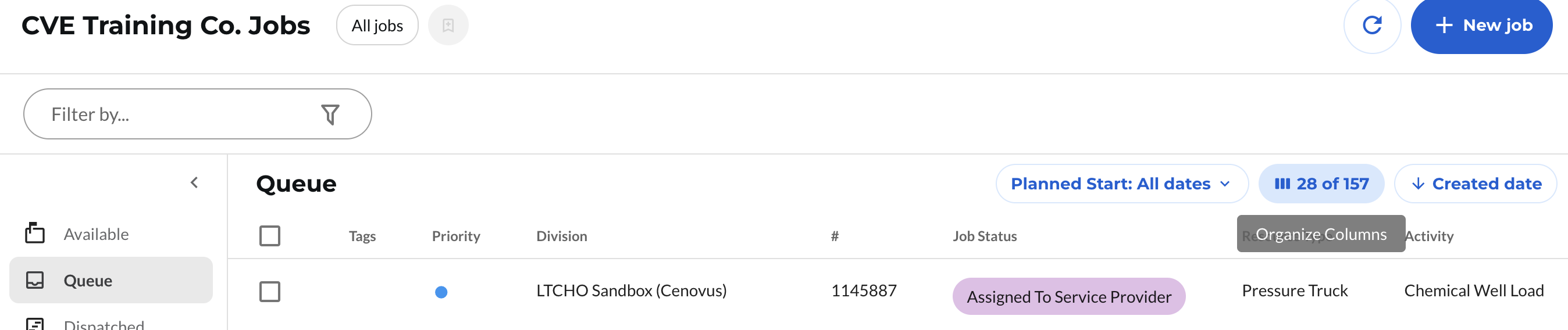This screenshot has height=330, width=1568.
Task: Click the Dispatched sidebar icon
Action: [35, 324]
